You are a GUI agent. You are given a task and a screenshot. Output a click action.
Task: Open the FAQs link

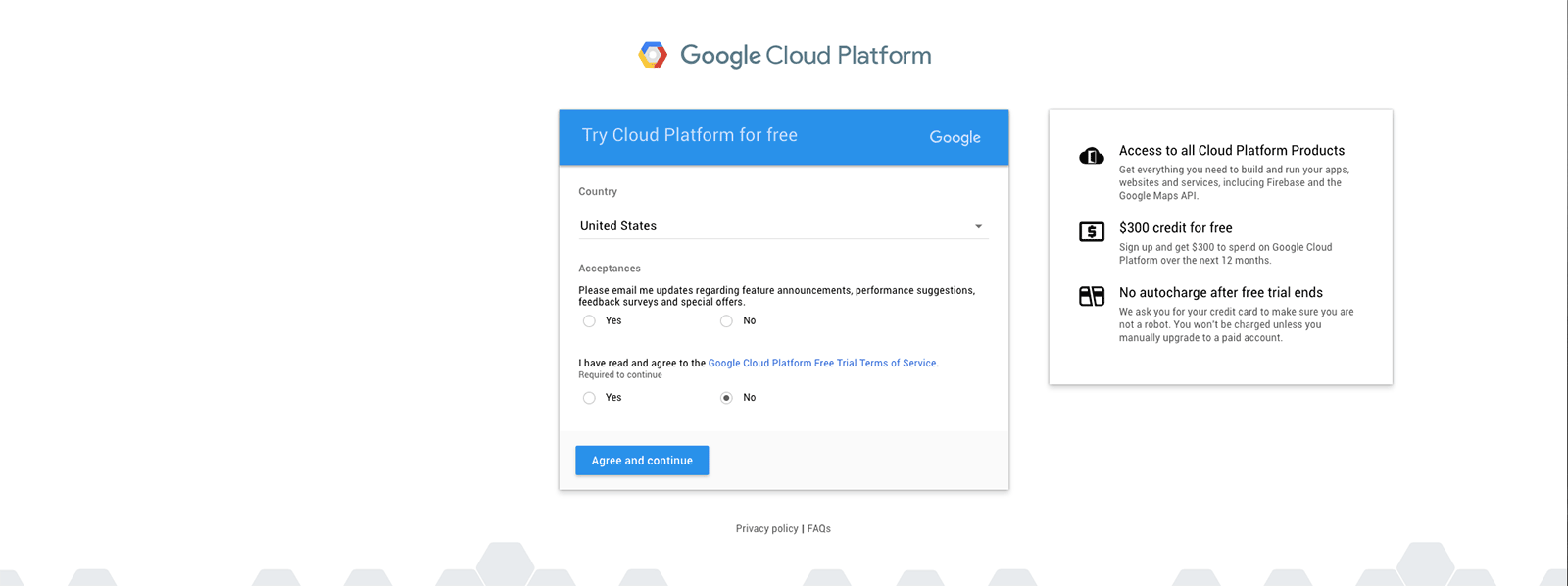click(819, 529)
